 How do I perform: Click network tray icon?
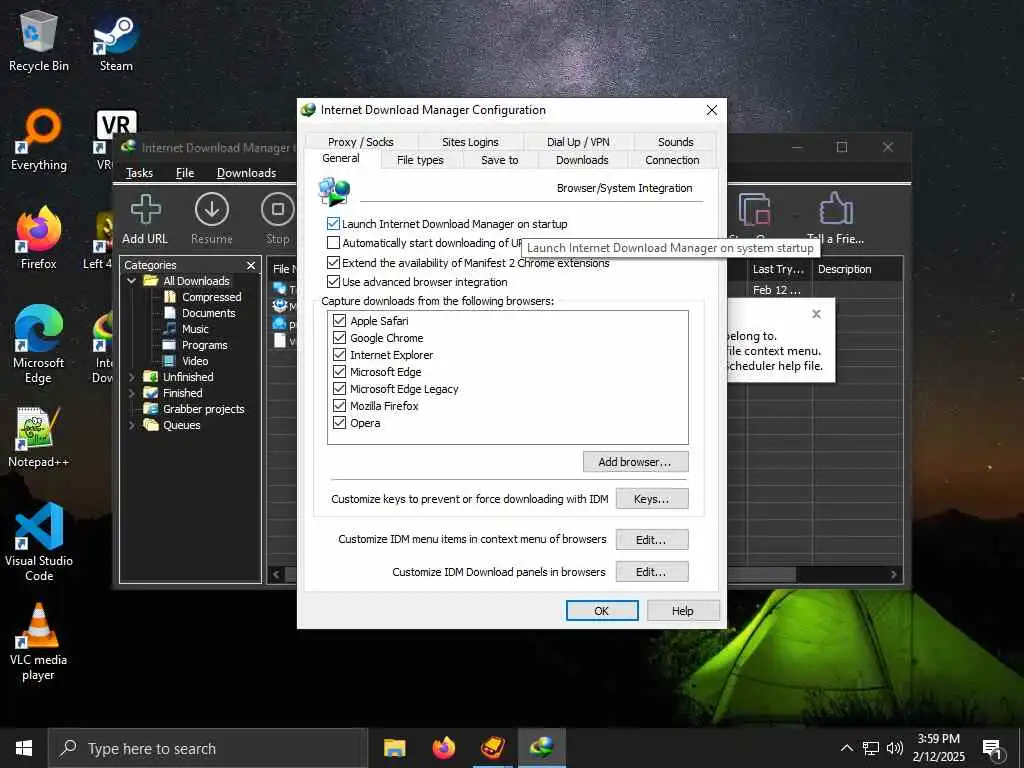pyautogui.click(x=871, y=748)
